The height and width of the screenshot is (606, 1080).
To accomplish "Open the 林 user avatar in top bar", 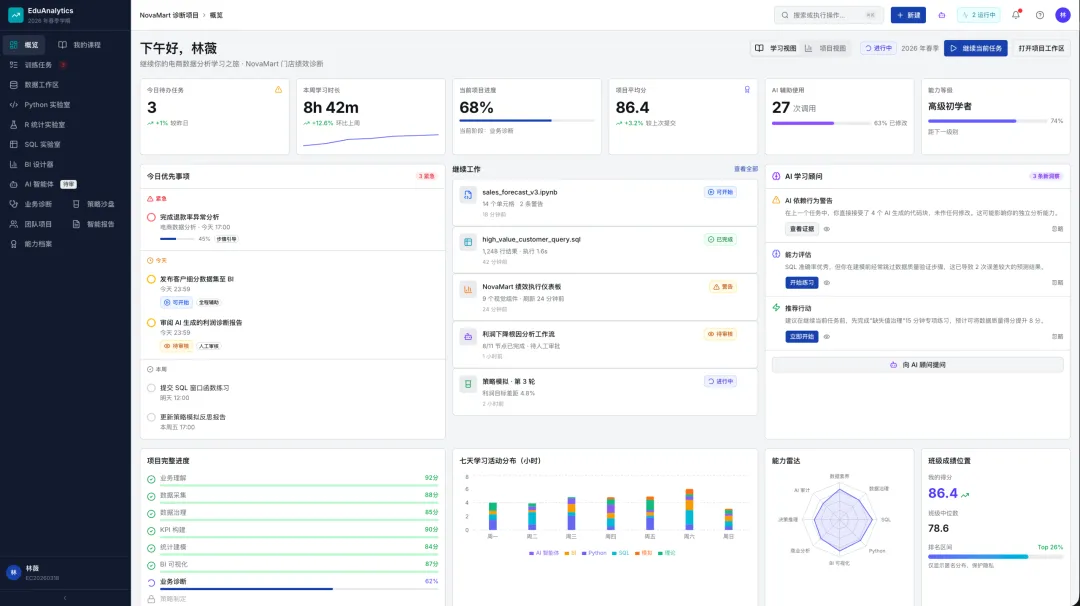I will pos(1063,14).
